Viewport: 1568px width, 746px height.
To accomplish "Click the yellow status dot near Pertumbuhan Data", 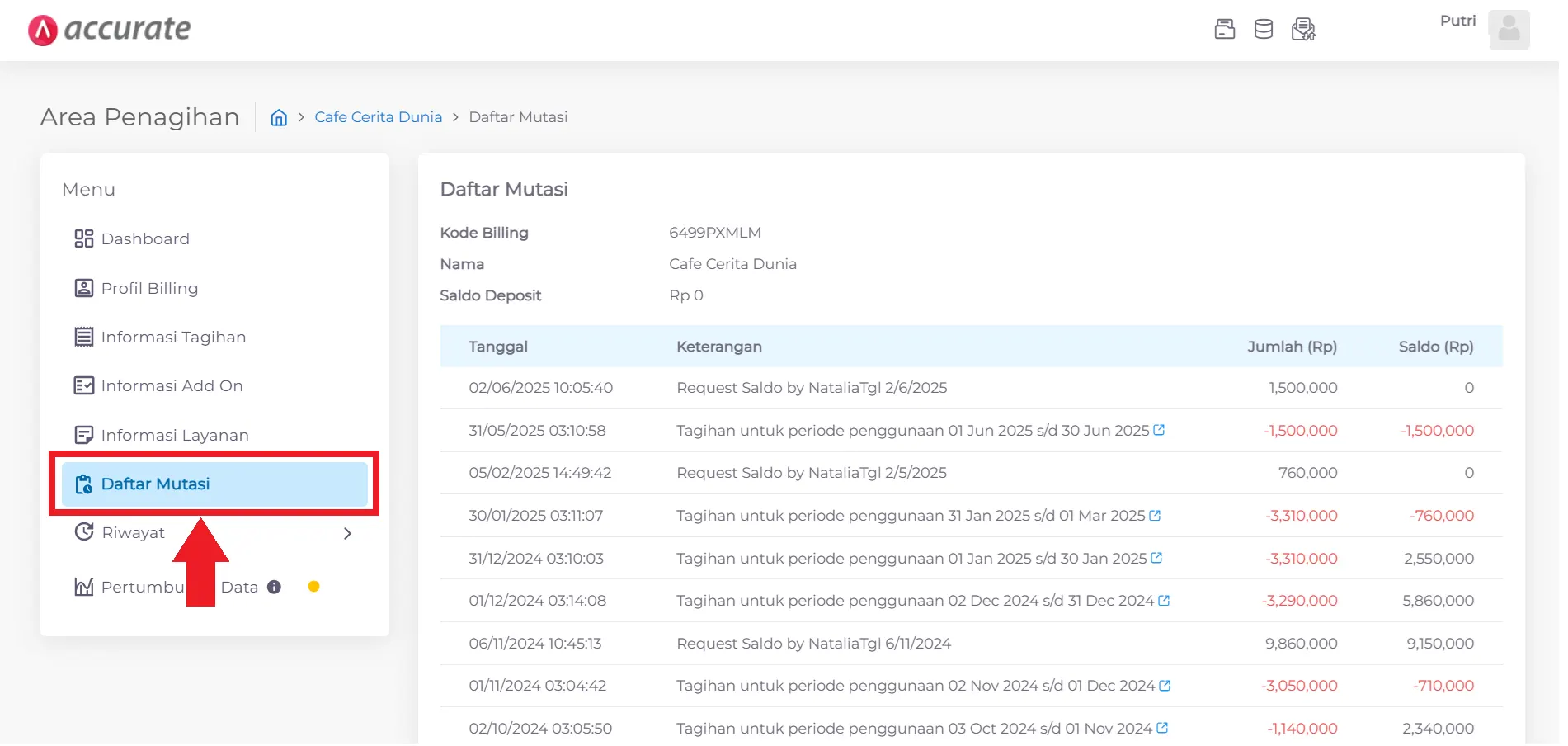I will point(313,587).
